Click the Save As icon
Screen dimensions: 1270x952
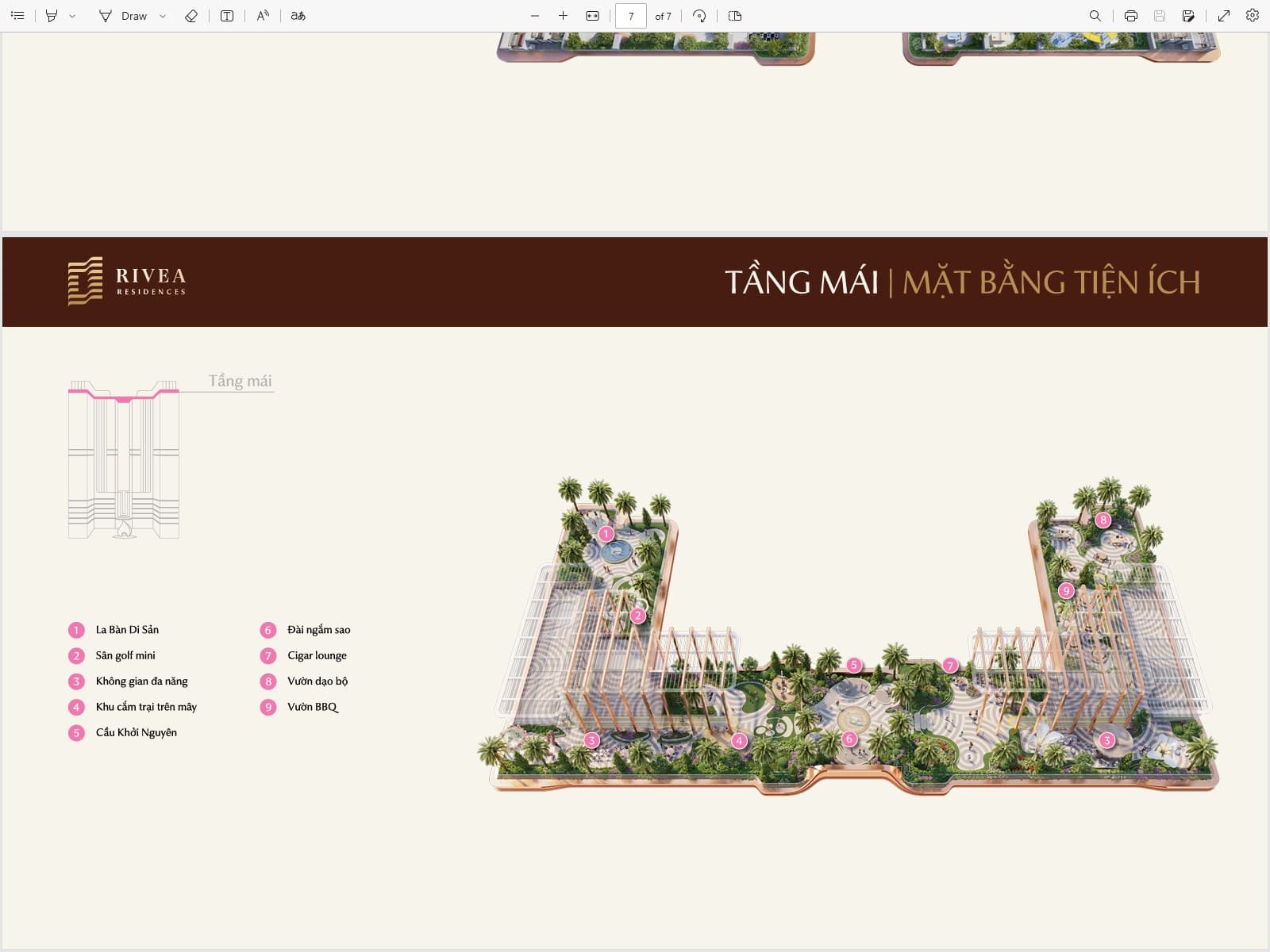tap(1188, 16)
